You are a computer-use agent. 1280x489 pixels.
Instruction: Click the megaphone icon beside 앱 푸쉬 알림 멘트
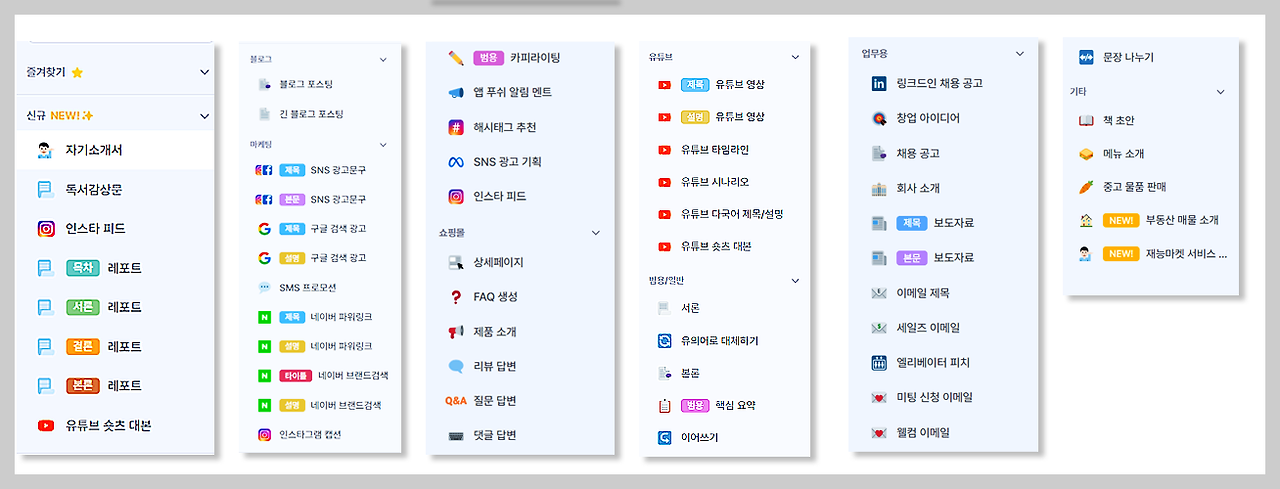click(456, 93)
